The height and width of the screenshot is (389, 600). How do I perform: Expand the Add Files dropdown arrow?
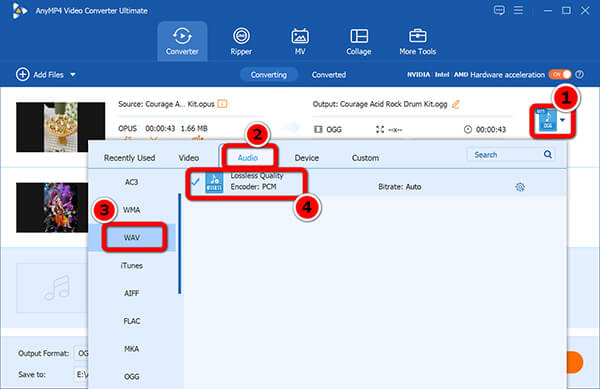click(x=73, y=75)
